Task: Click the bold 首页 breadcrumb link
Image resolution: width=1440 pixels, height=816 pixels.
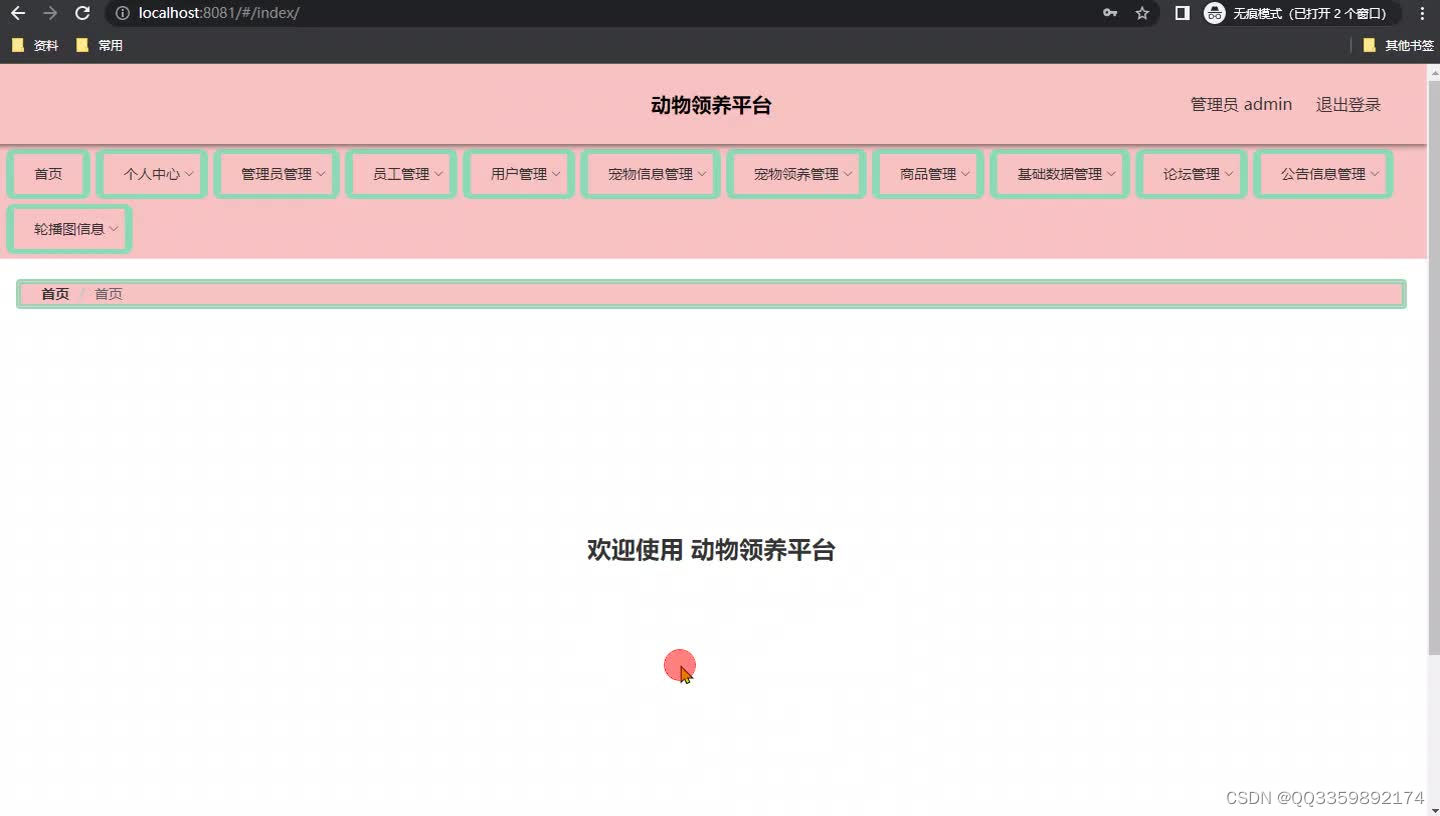Action: coord(55,294)
